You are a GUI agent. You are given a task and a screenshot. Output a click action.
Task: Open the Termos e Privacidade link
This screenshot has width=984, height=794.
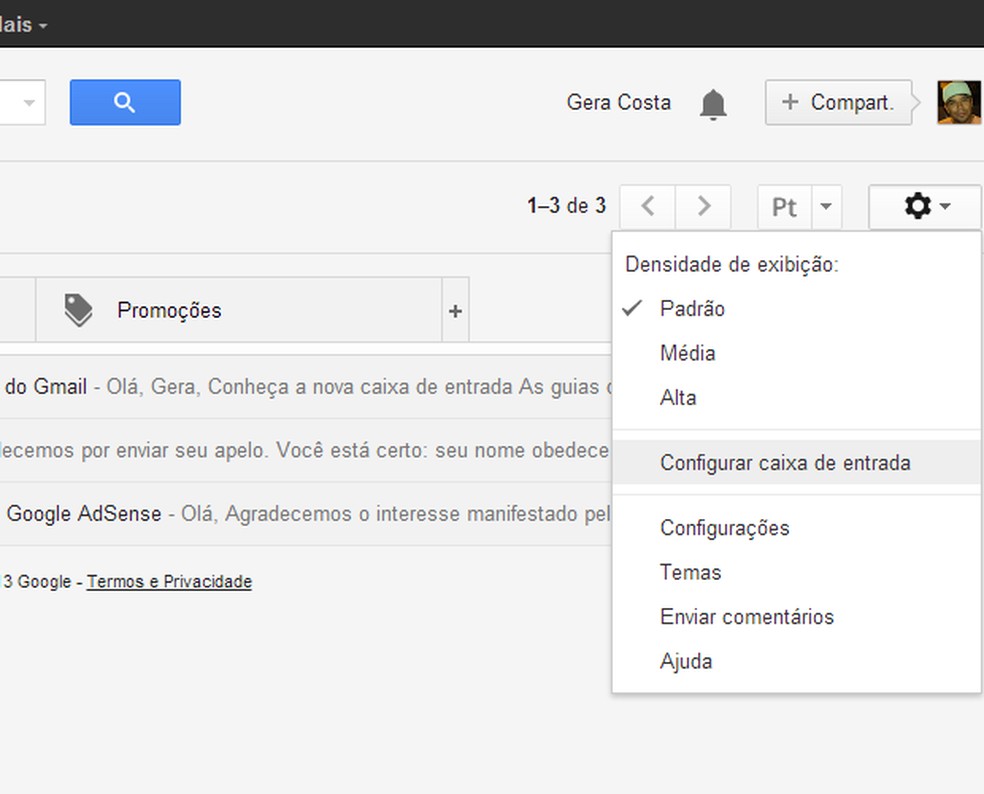coord(169,582)
